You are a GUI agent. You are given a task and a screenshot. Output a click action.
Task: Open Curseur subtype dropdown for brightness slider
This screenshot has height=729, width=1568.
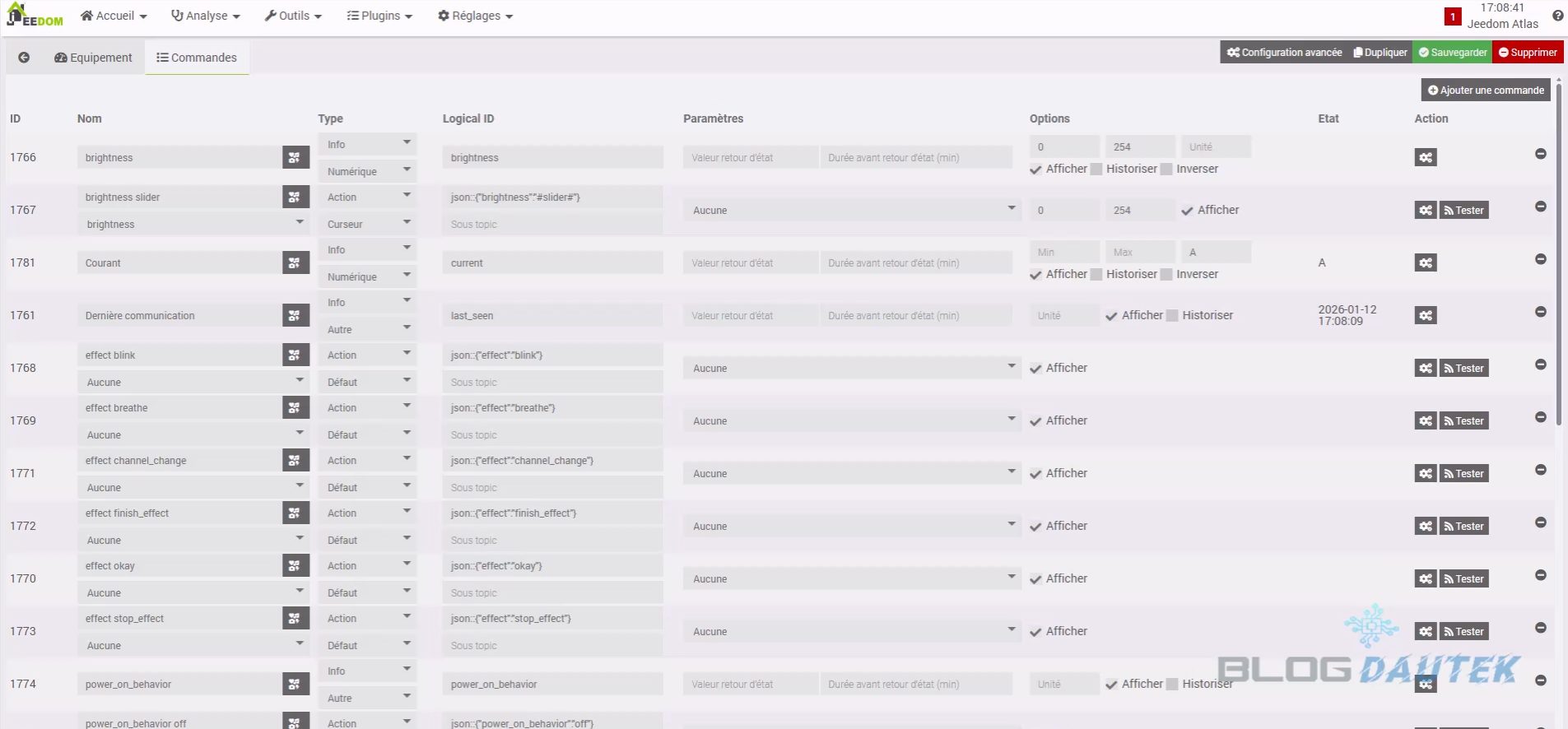[x=367, y=224]
